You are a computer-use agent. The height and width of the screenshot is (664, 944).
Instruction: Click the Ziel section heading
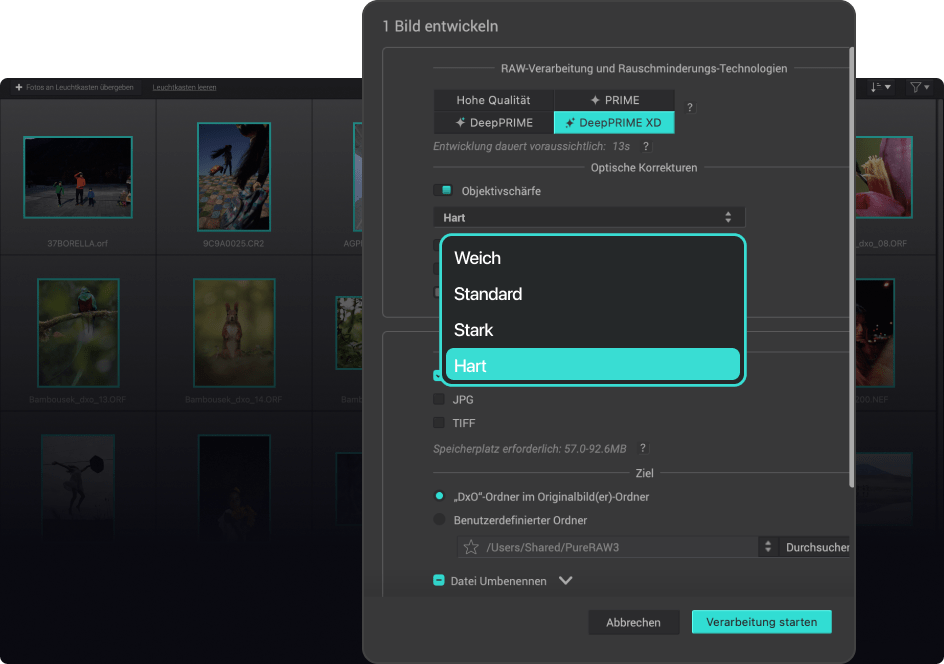coord(644,473)
